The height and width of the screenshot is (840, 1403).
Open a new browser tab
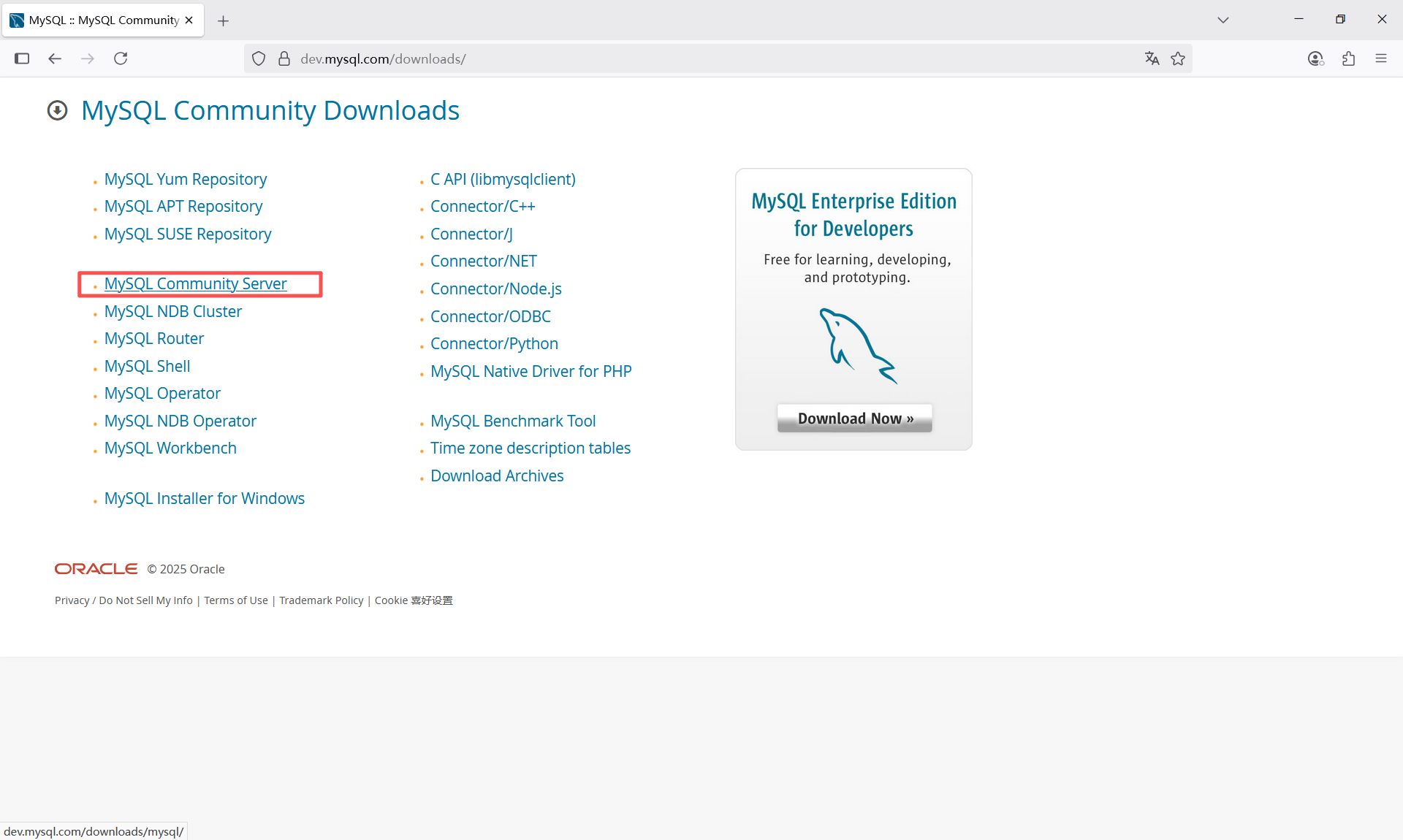click(223, 20)
